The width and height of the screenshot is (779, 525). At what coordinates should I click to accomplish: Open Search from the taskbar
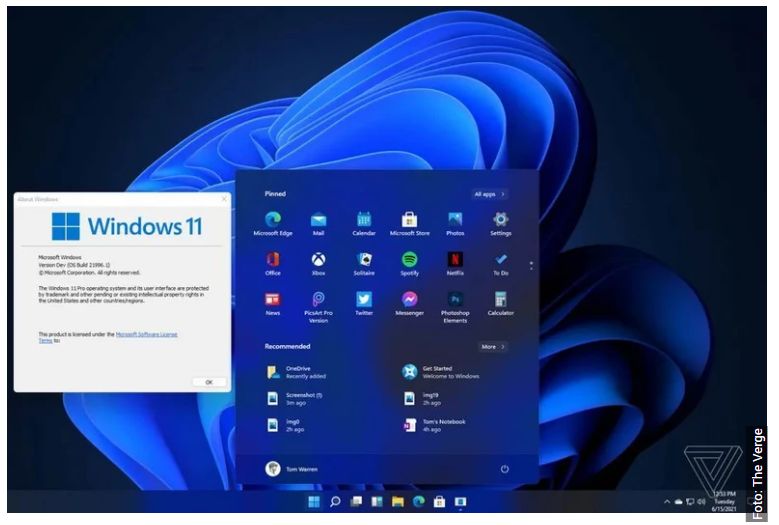point(335,502)
